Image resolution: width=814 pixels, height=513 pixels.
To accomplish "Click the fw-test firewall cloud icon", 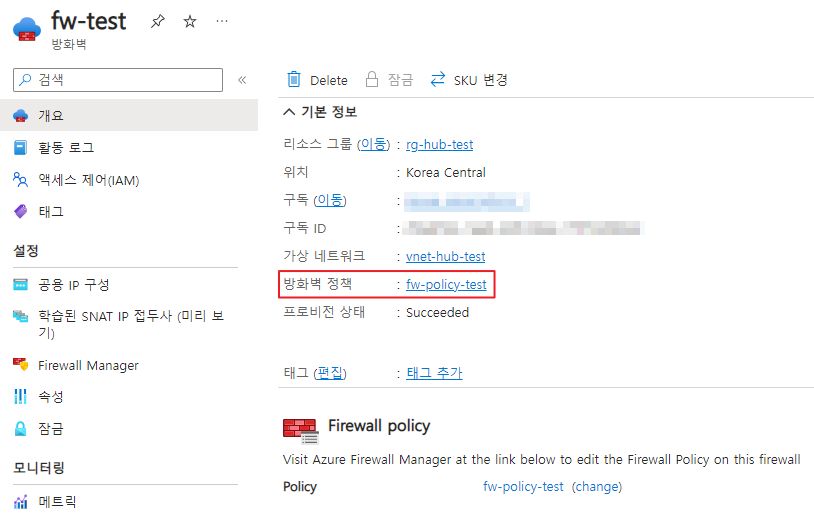I will coord(26,29).
